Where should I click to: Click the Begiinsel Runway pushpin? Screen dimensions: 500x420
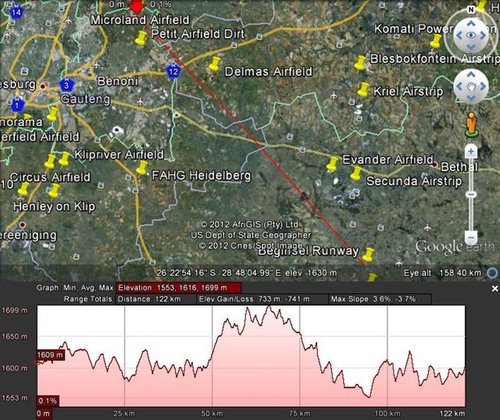point(368,255)
